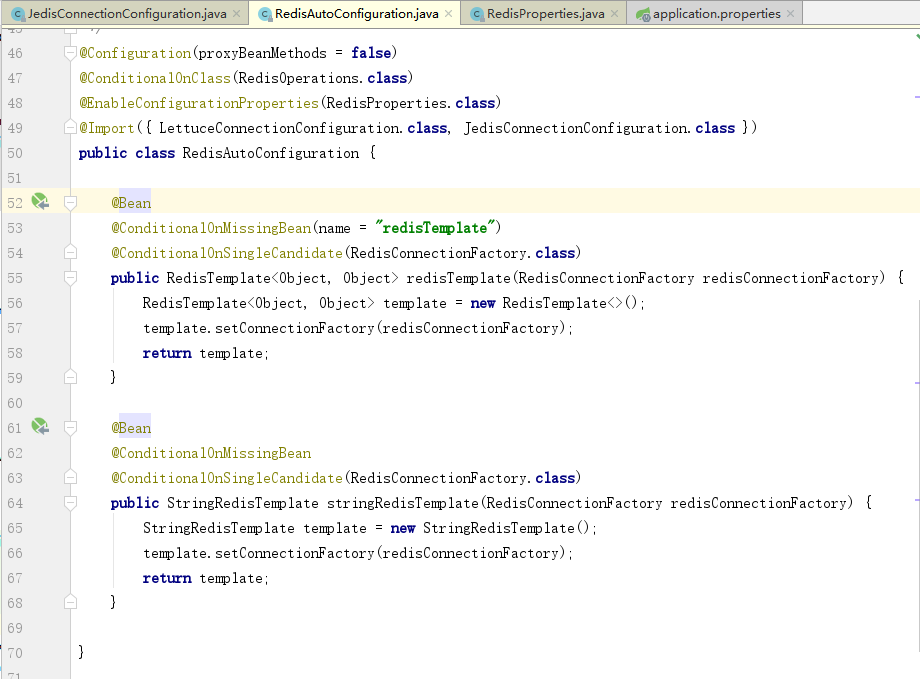920x679 pixels.
Task: Click the "redisTemplate" string literal
Action: click(435, 228)
